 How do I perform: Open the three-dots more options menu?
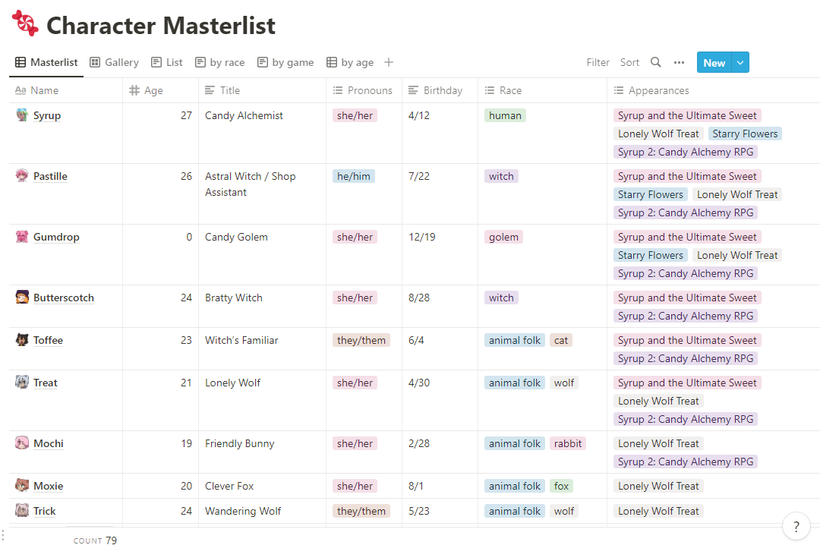[x=679, y=62]
